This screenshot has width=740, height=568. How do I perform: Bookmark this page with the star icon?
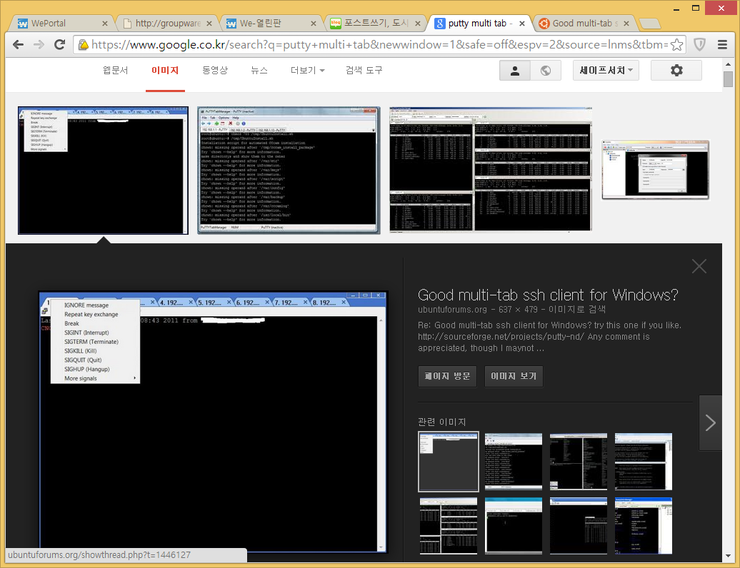pos(677,44)
